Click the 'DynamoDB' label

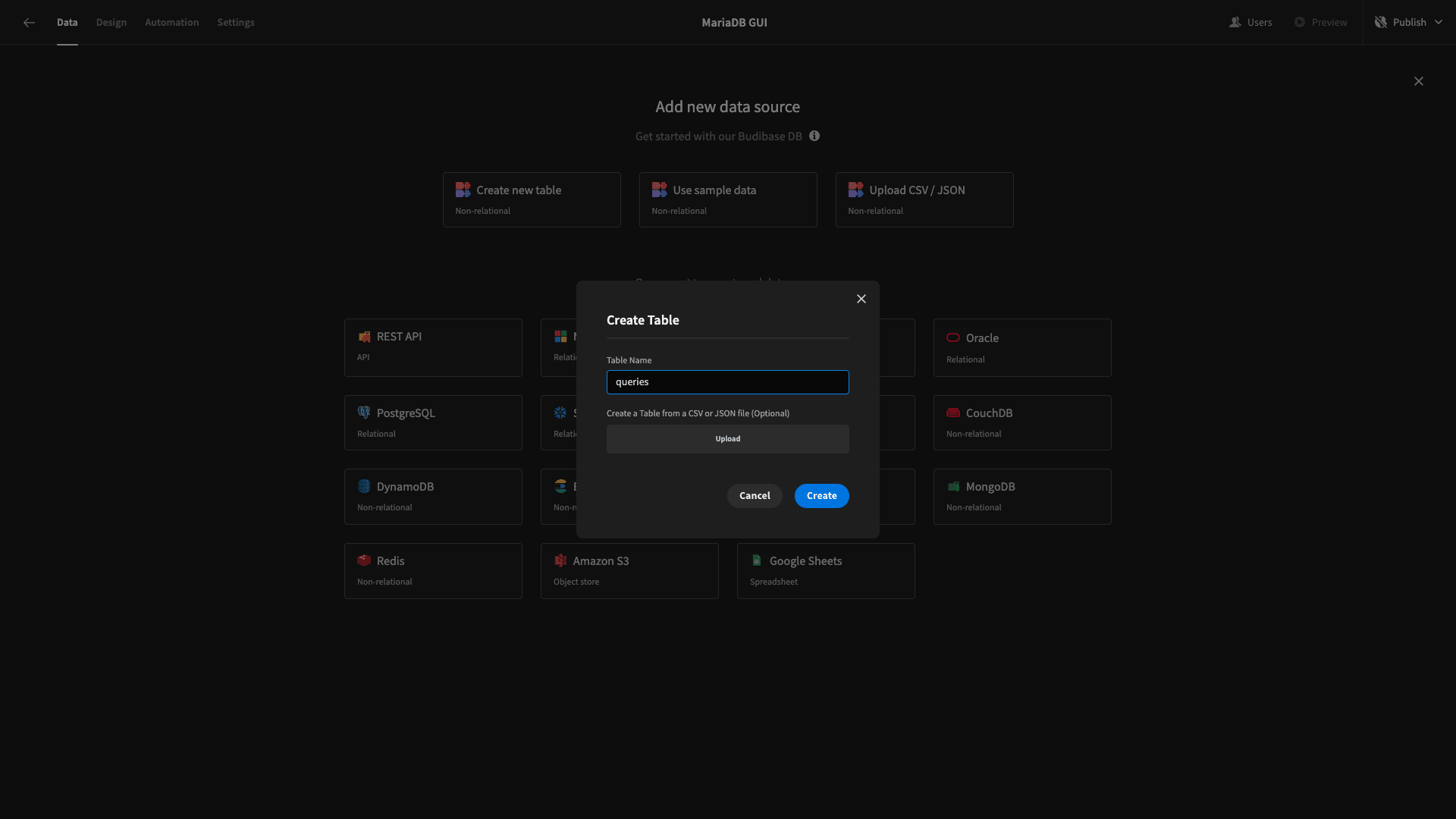point(405,487)
